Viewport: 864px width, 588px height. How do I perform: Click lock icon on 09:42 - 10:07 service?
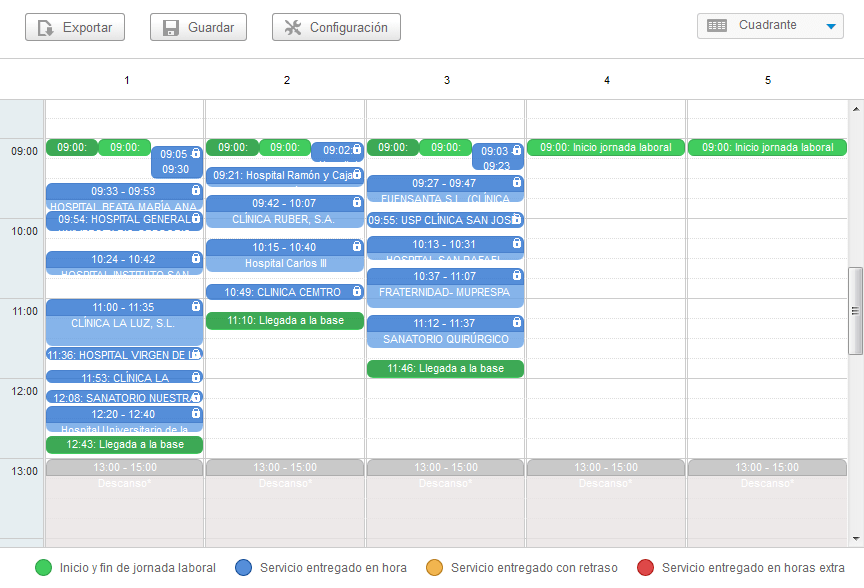pos(357,202)
